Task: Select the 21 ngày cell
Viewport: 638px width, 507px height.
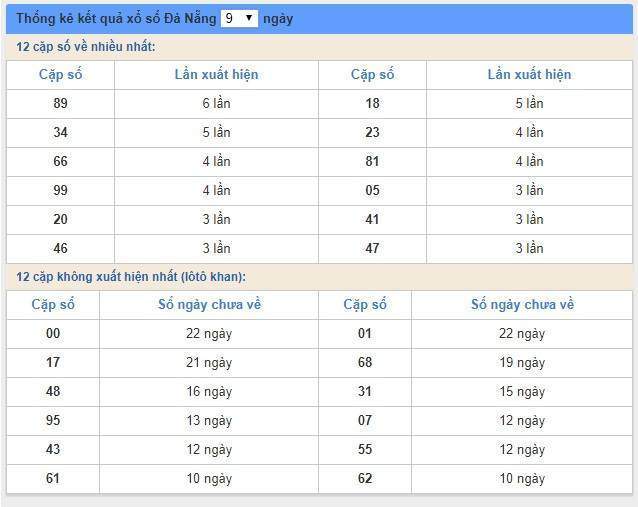Action: click(x=209, y=363)
